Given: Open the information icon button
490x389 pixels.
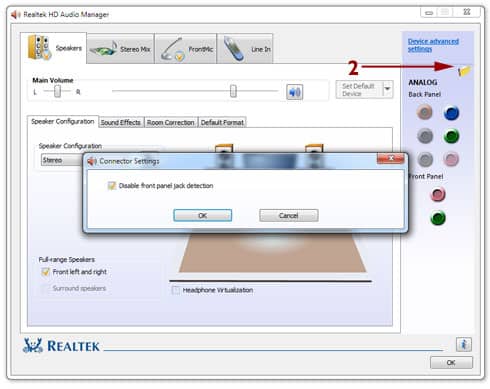Looking at the screenshot, I should 464,344.
